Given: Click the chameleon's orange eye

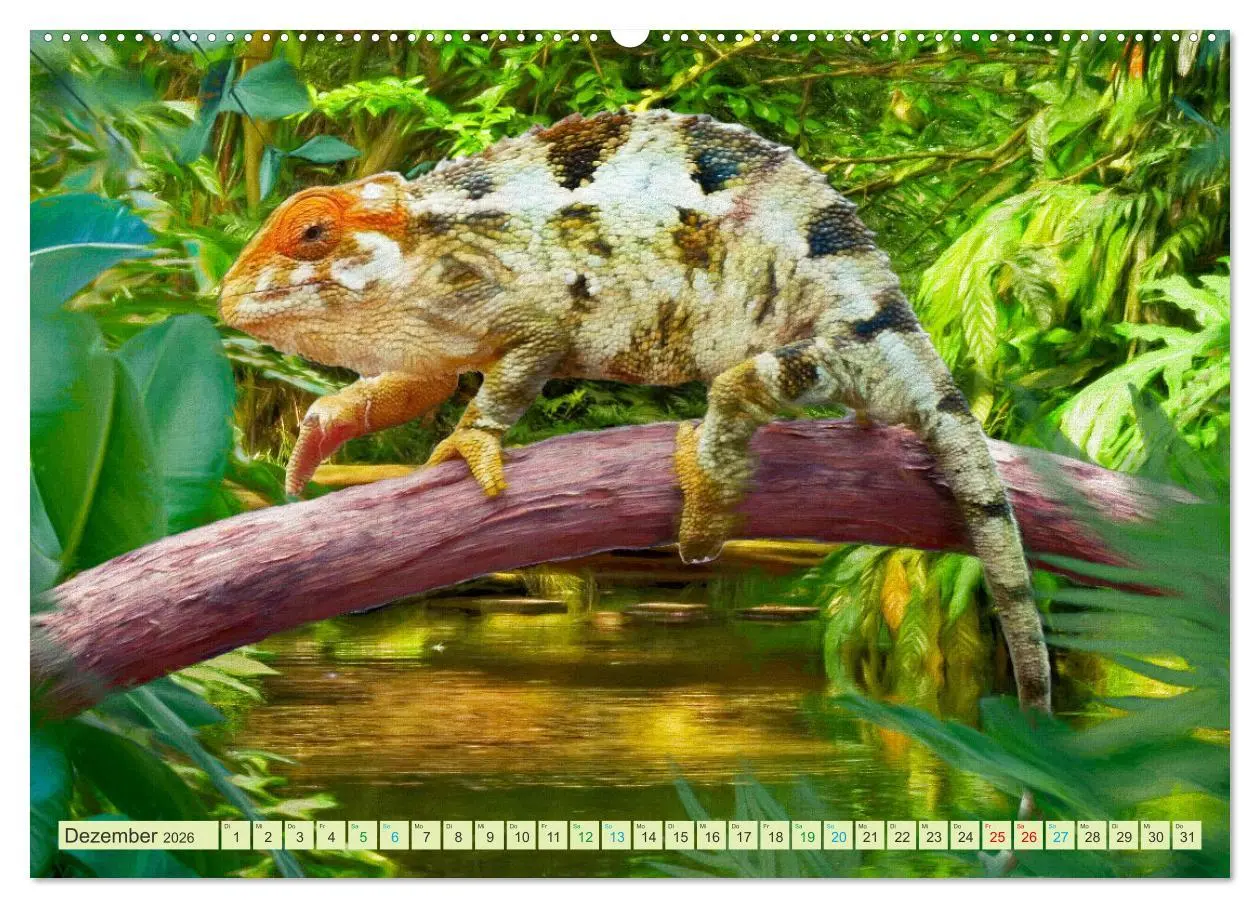Looking at the screenshot, I should click(x=312, y=232).
